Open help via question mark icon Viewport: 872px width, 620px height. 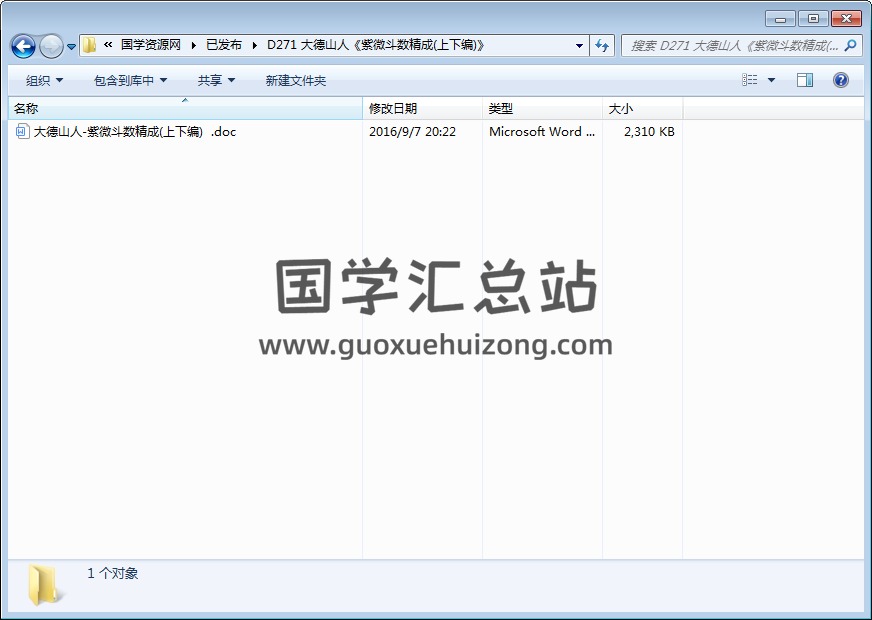click(x=841, y=80)
